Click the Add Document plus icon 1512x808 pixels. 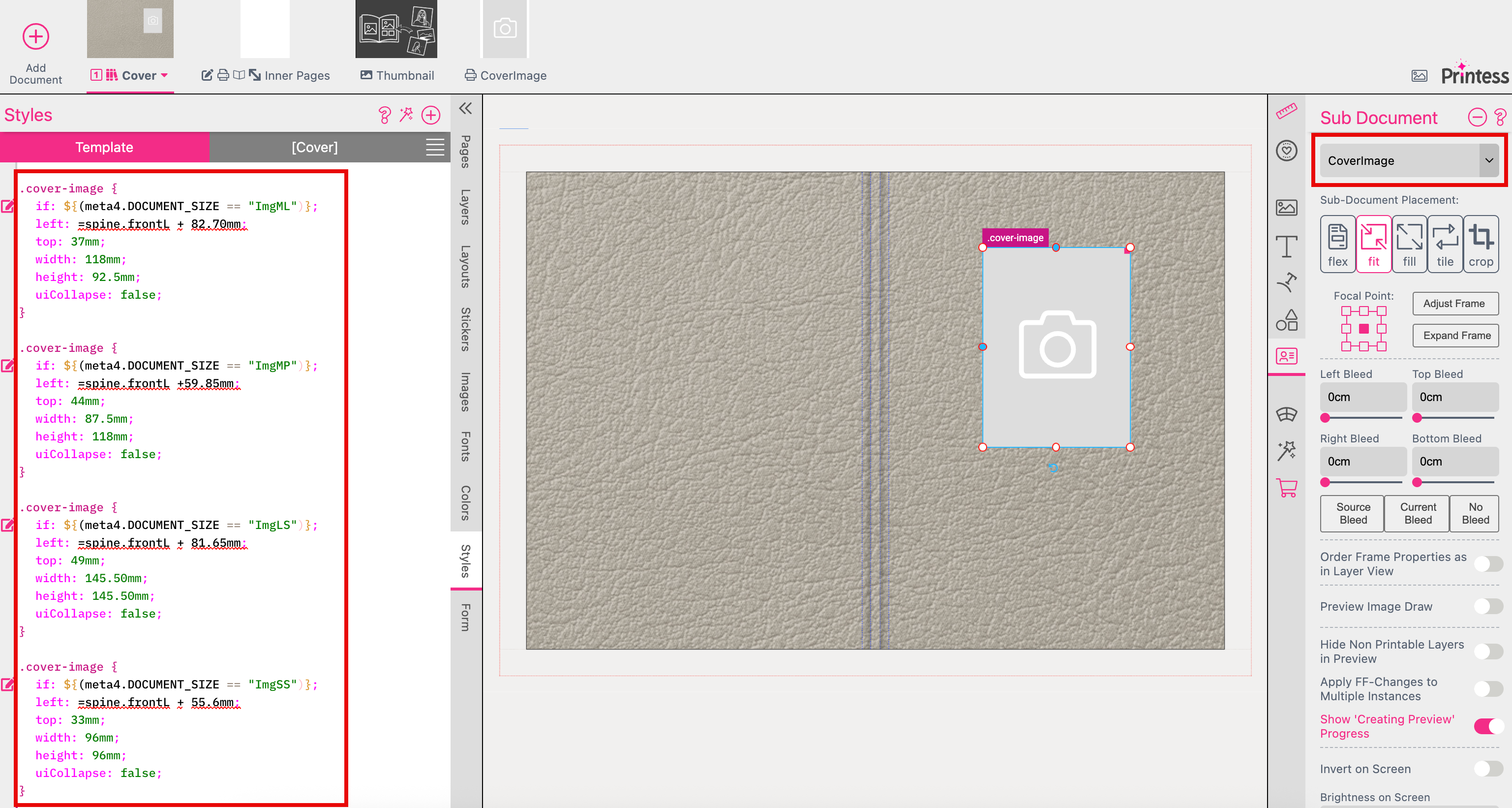(36, 36)
